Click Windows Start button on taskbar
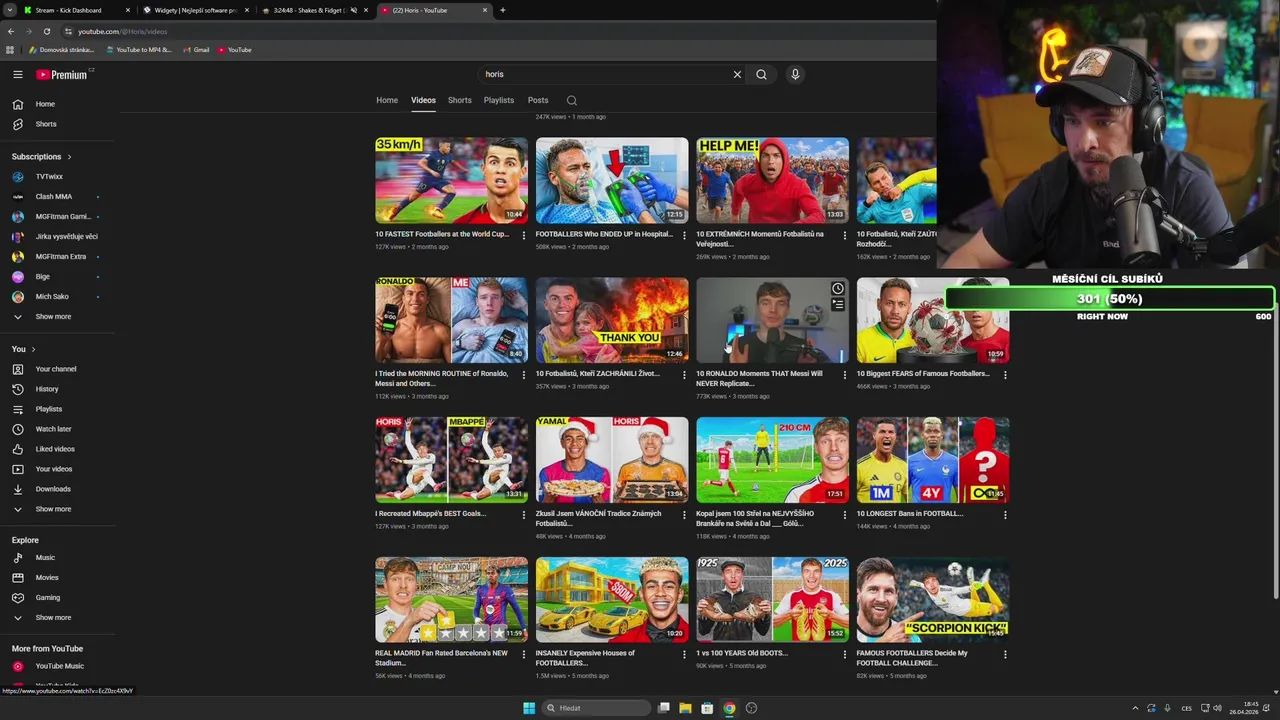The image size is (1280, 720). point(529,708)
